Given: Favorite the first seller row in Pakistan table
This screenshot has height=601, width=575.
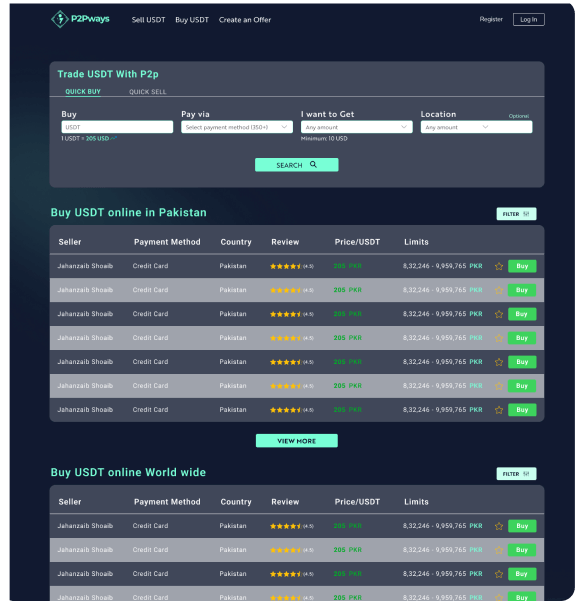Looking at the screenshot, I should [499, 266].
